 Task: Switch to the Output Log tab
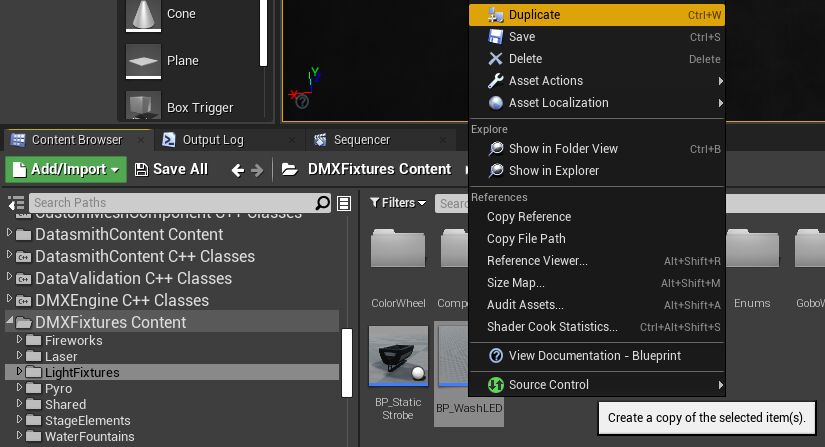point(213,140)
